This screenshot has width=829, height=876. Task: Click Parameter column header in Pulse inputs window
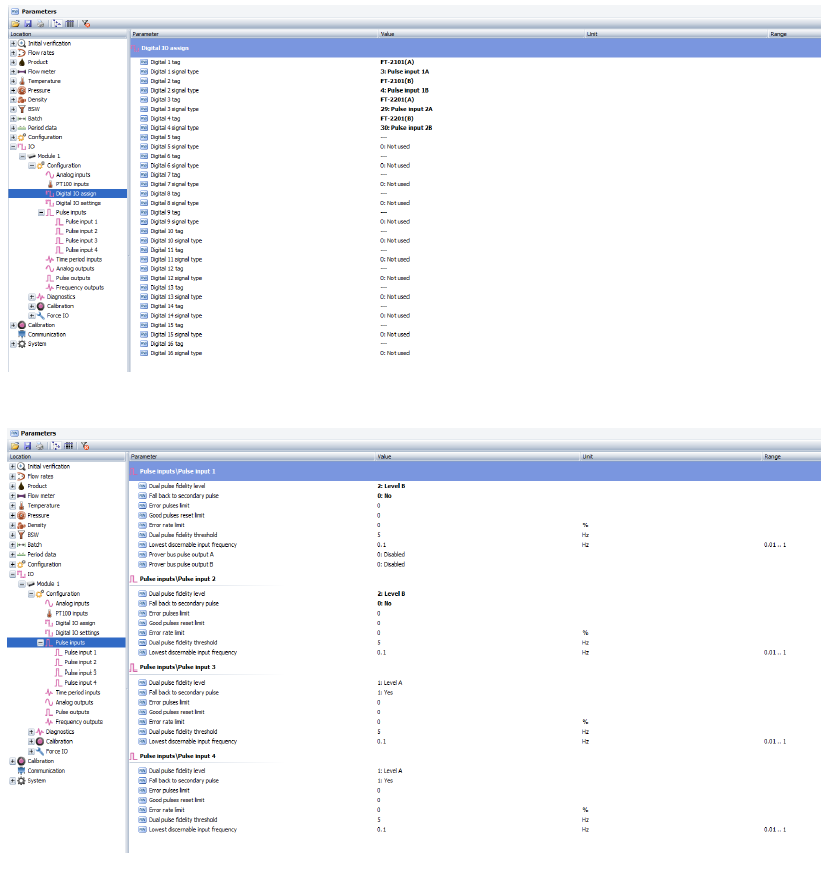tap(252, 456)
